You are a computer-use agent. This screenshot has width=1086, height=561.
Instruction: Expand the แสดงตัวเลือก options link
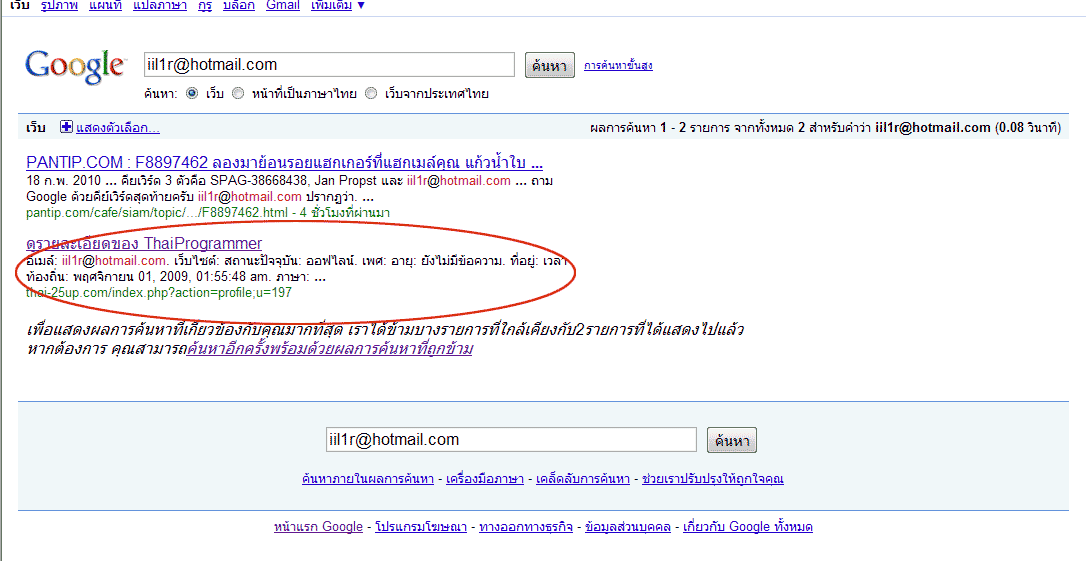(118, 128)
